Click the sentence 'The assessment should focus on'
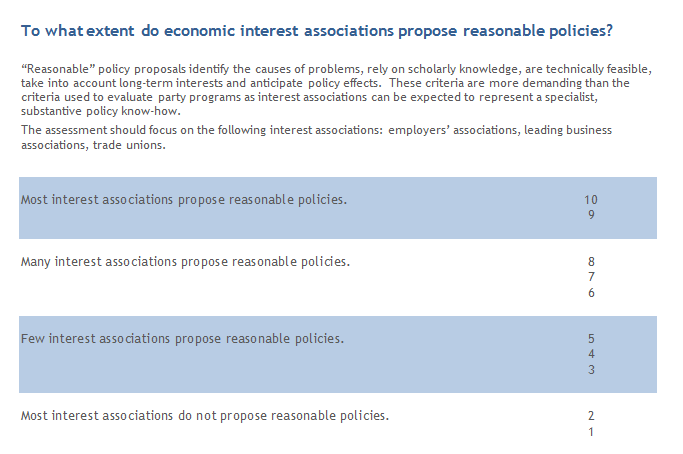Screen dimensions: 683x454 click(x=316, y=137)
